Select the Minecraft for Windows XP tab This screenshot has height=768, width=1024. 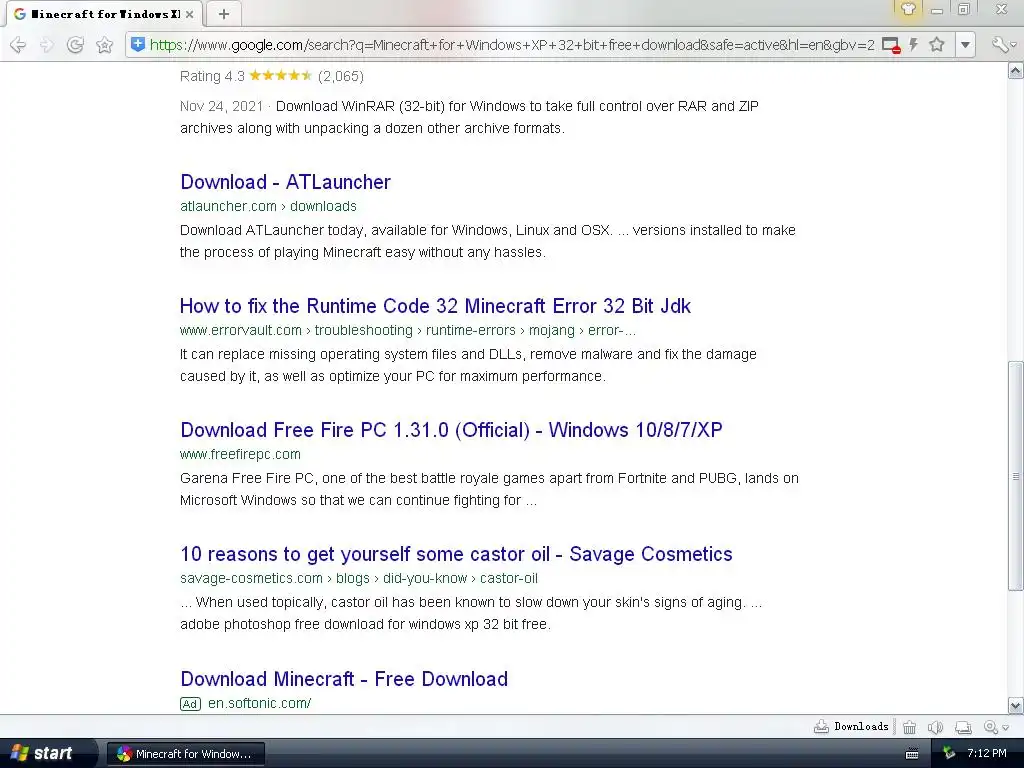[104, 14]
